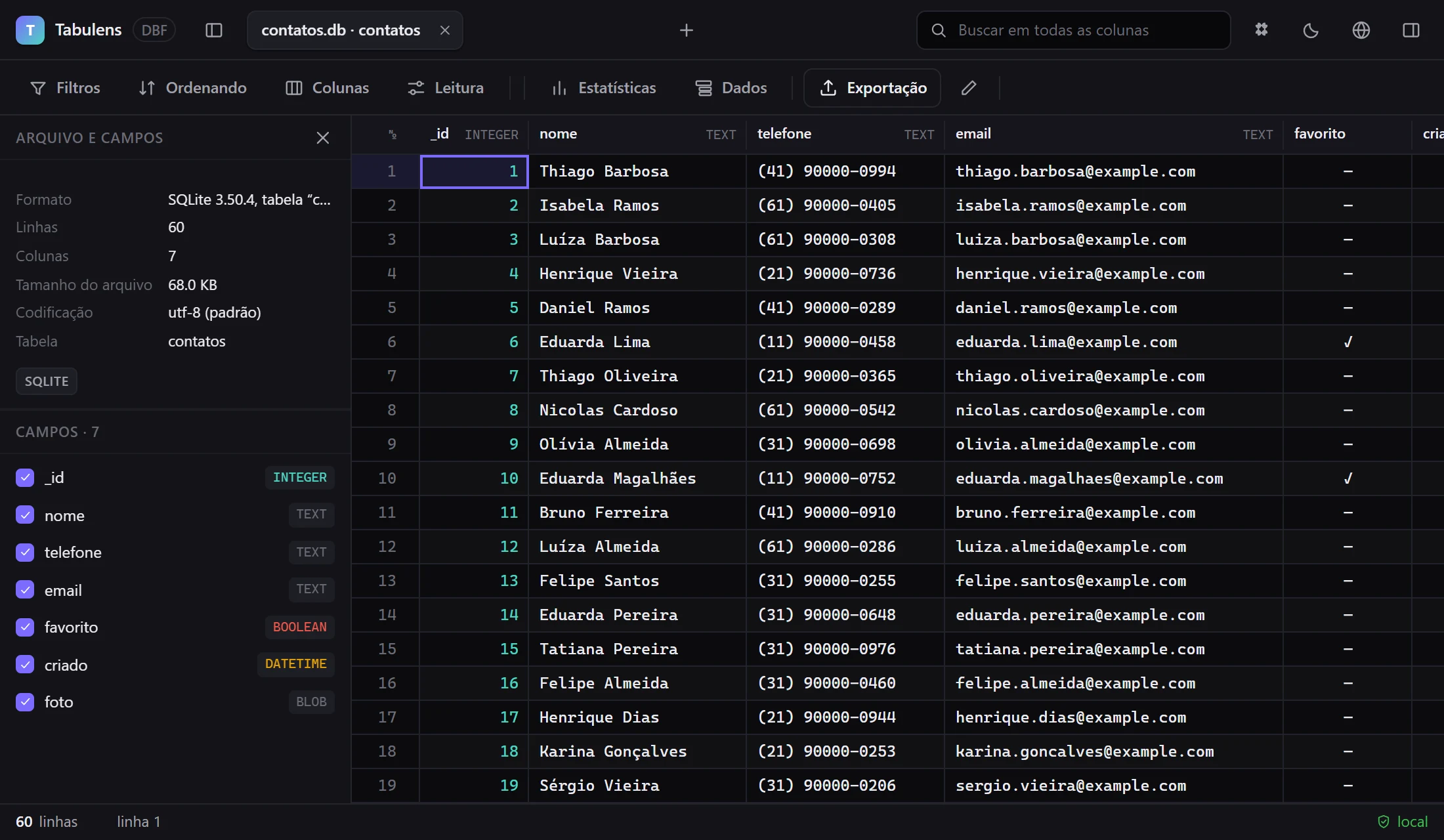Toggle the left sidebar panel icon

(214, 30)
